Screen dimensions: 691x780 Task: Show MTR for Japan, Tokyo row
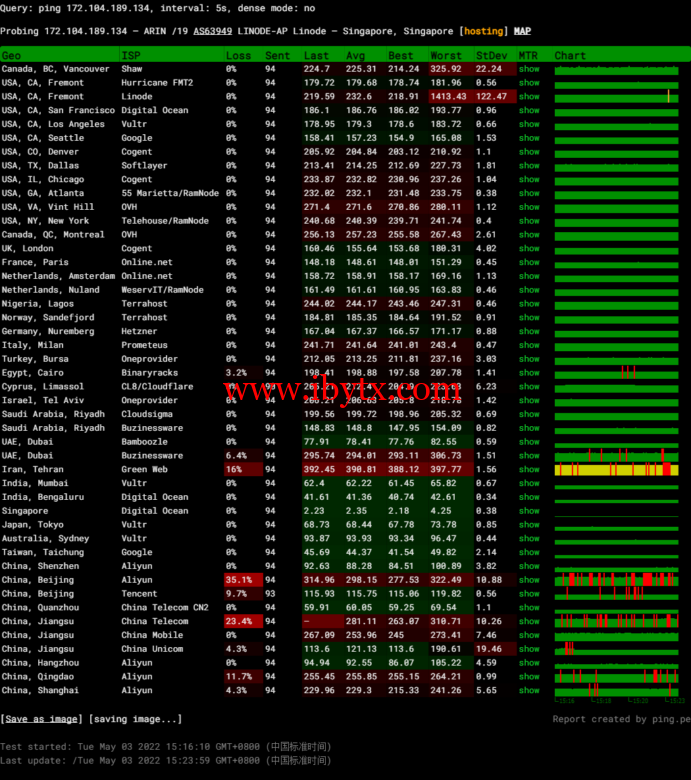click(x=529, y=525)
